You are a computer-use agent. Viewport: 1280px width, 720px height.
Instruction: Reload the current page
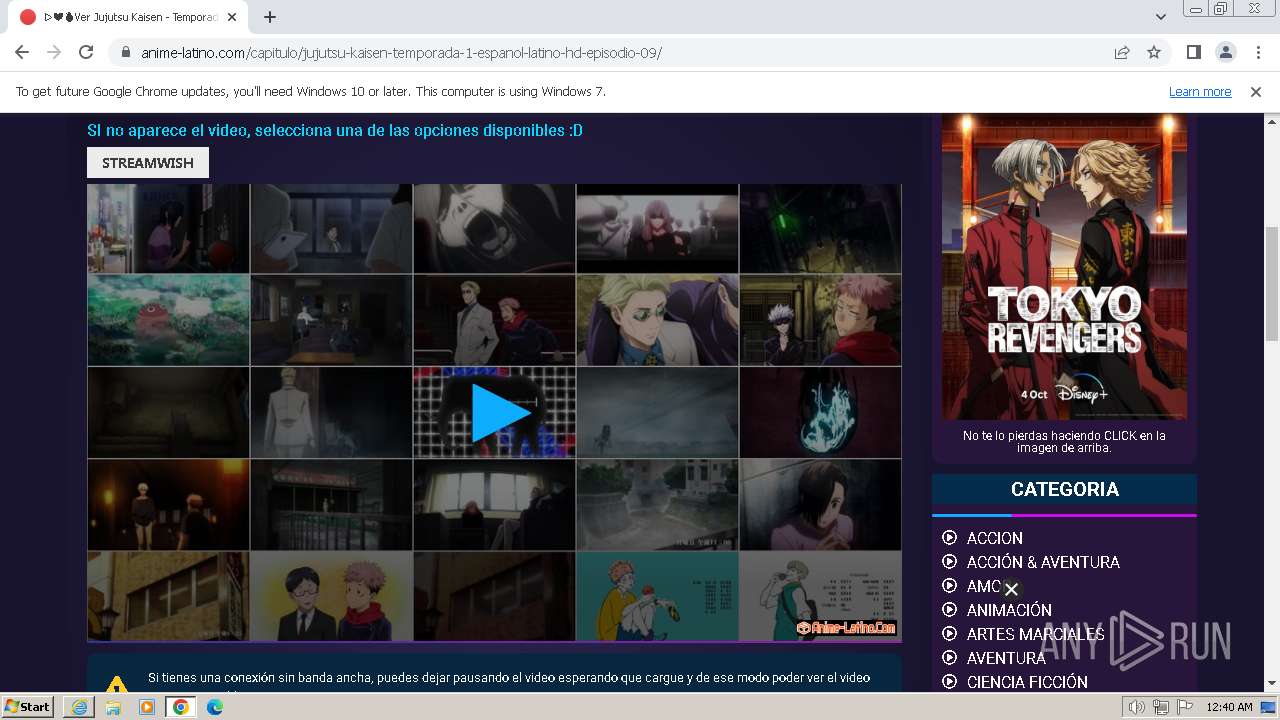86,52
